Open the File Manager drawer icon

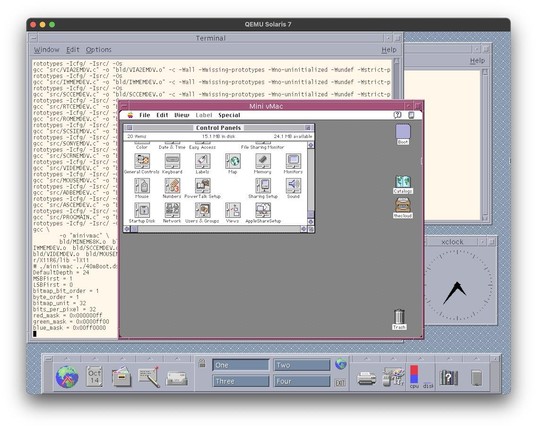coord(122,377)
